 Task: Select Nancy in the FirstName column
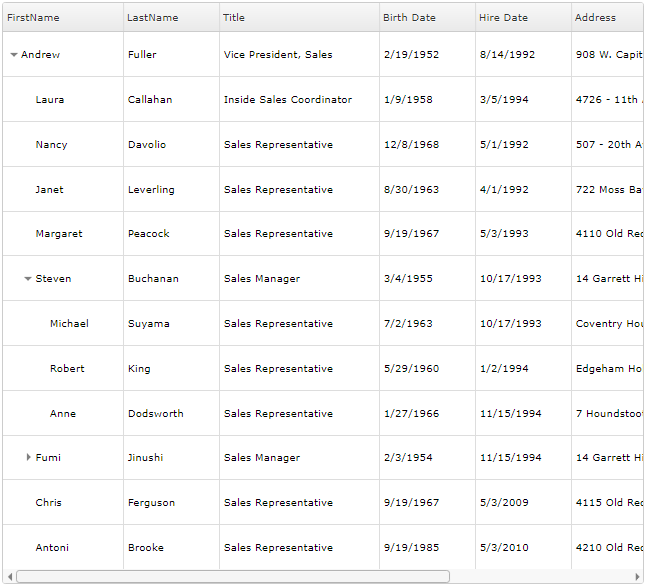tap(51, 145)
